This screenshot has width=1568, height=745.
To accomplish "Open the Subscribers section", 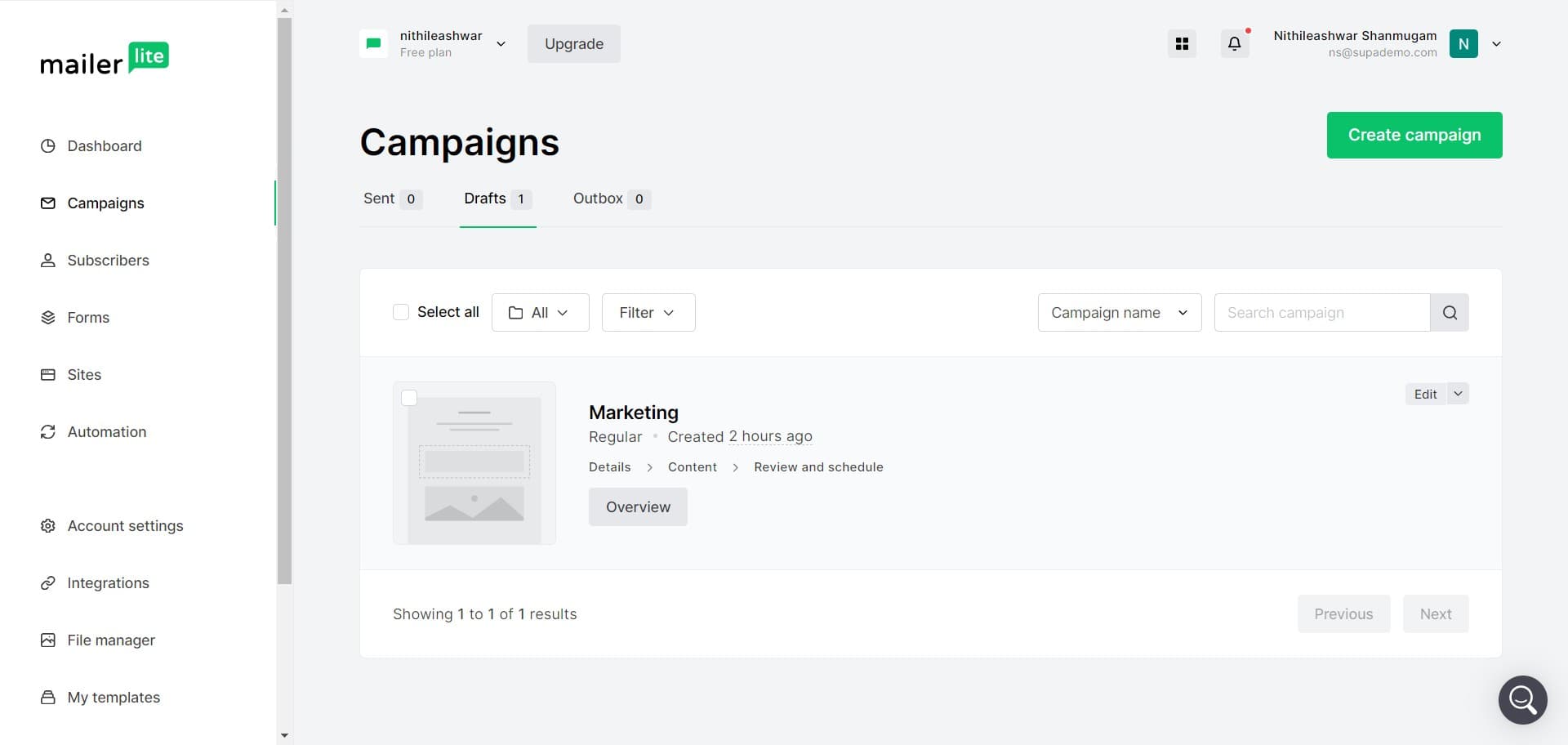I will [108, 260].
